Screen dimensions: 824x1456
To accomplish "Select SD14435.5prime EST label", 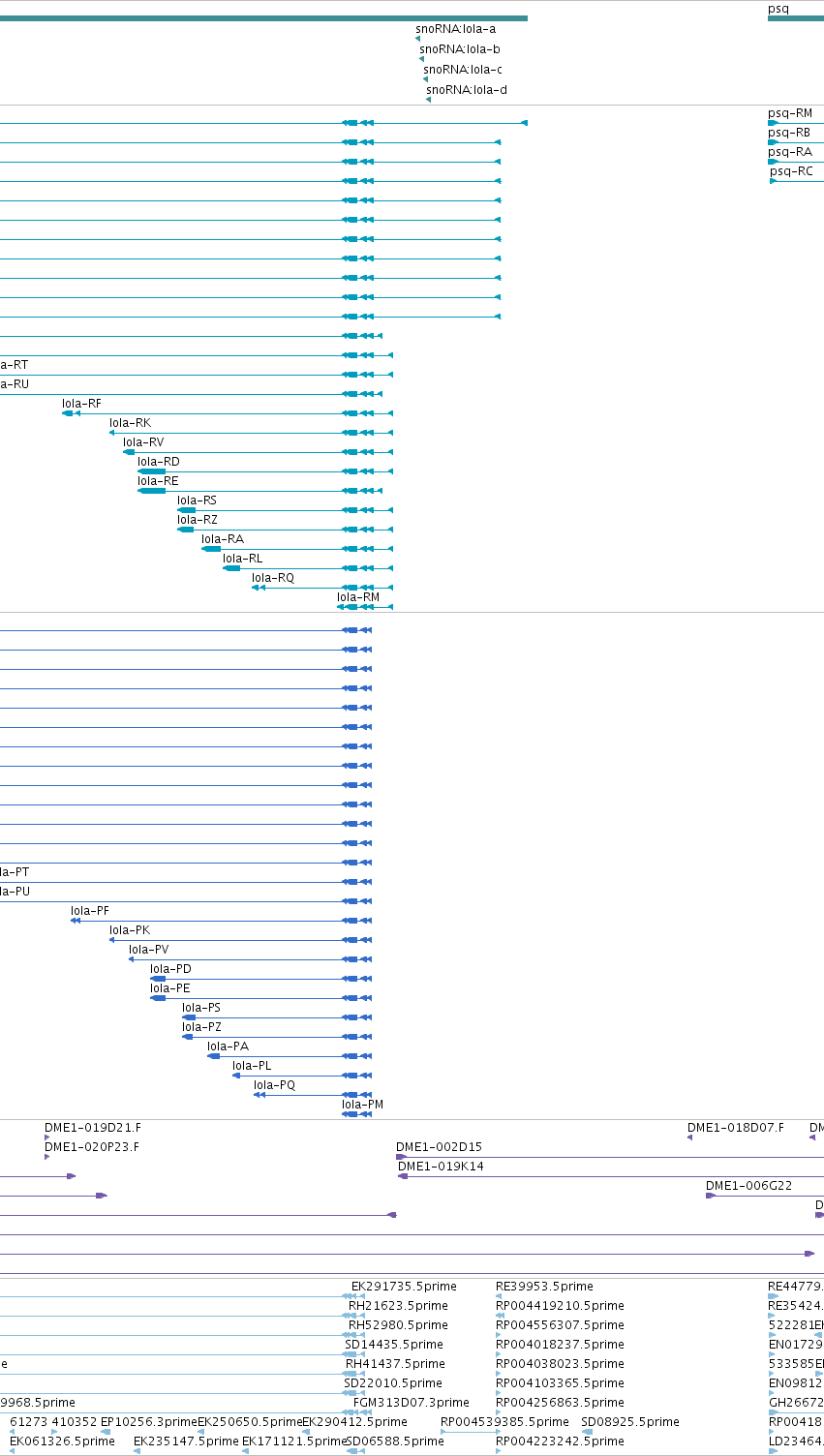I will click(394, 1345).
